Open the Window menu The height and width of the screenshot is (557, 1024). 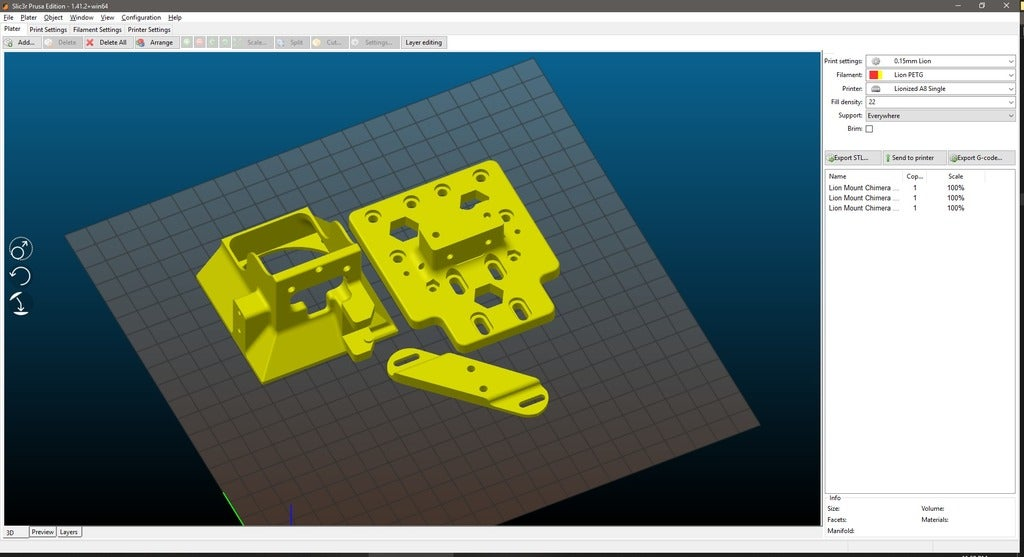coord(82,18)
